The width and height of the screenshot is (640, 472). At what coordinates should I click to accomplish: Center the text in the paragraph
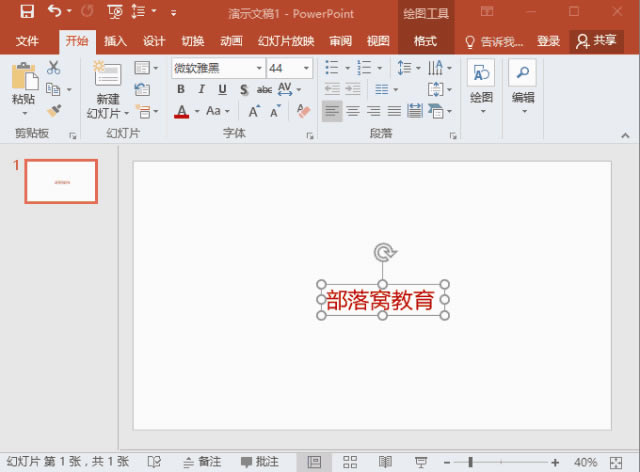tap(353, 111)
